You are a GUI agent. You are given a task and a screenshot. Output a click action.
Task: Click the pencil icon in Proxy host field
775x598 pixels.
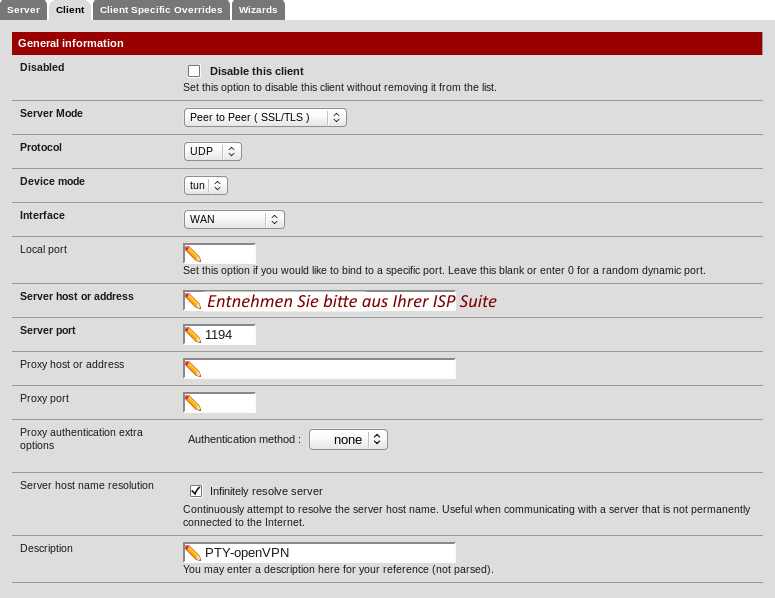pyautogui.click(x=193, y=369)
